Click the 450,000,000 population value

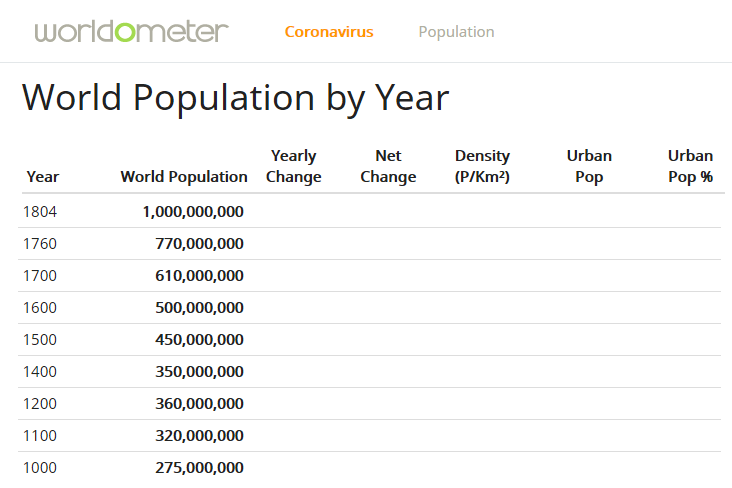199,339
